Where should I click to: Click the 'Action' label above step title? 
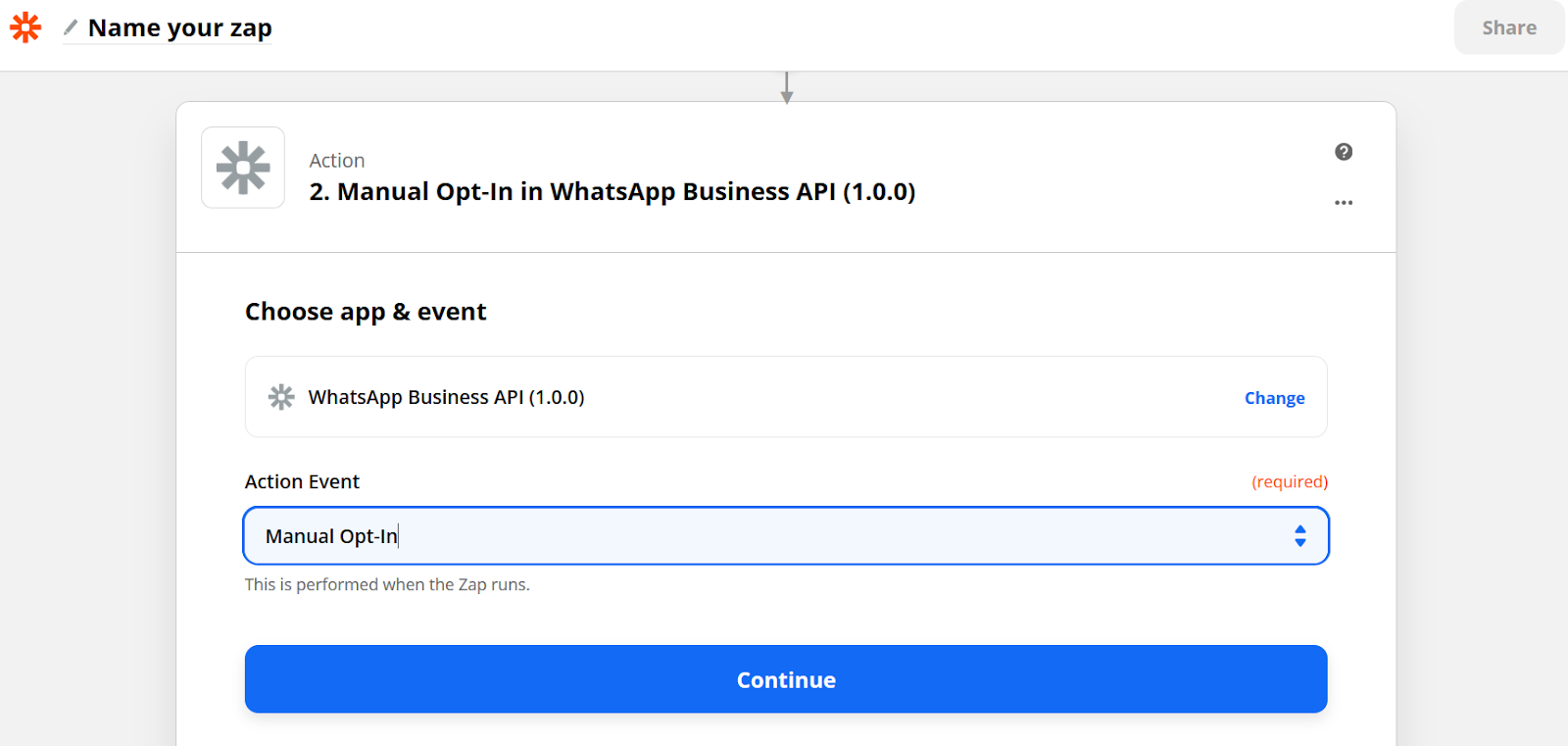(x=337, y=161)
